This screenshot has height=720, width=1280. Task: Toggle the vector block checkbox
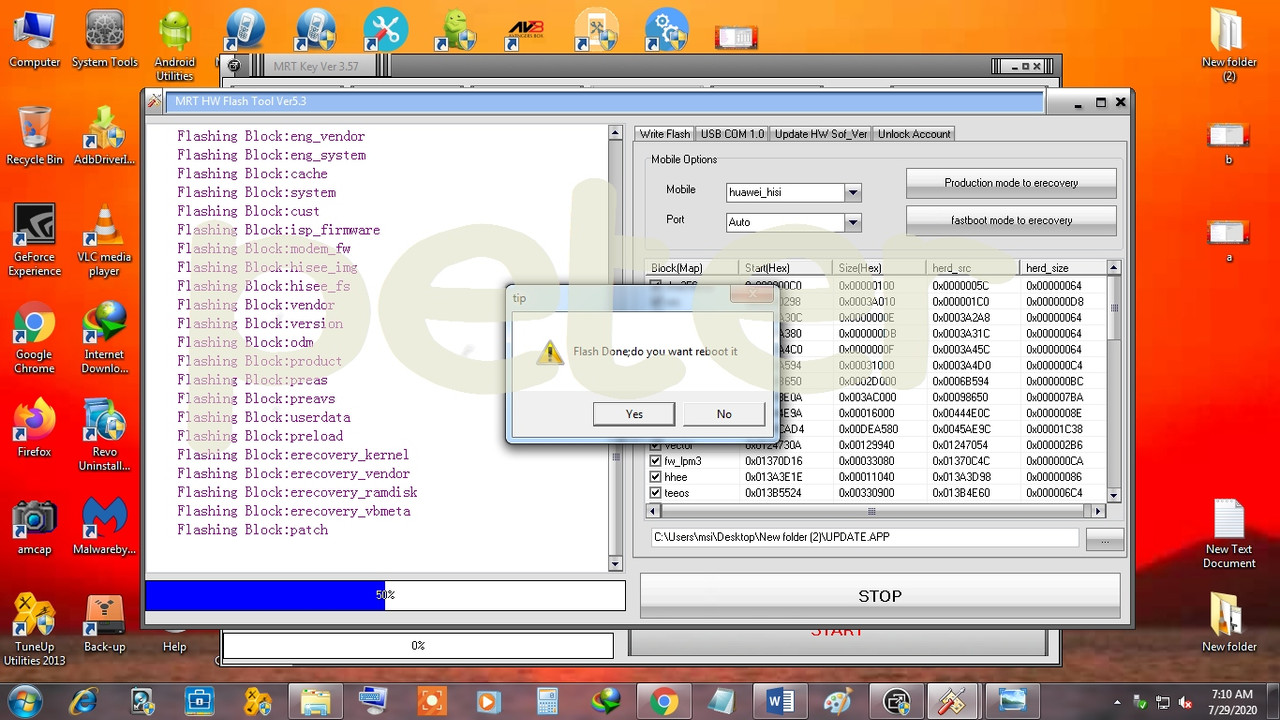[656, 445]
